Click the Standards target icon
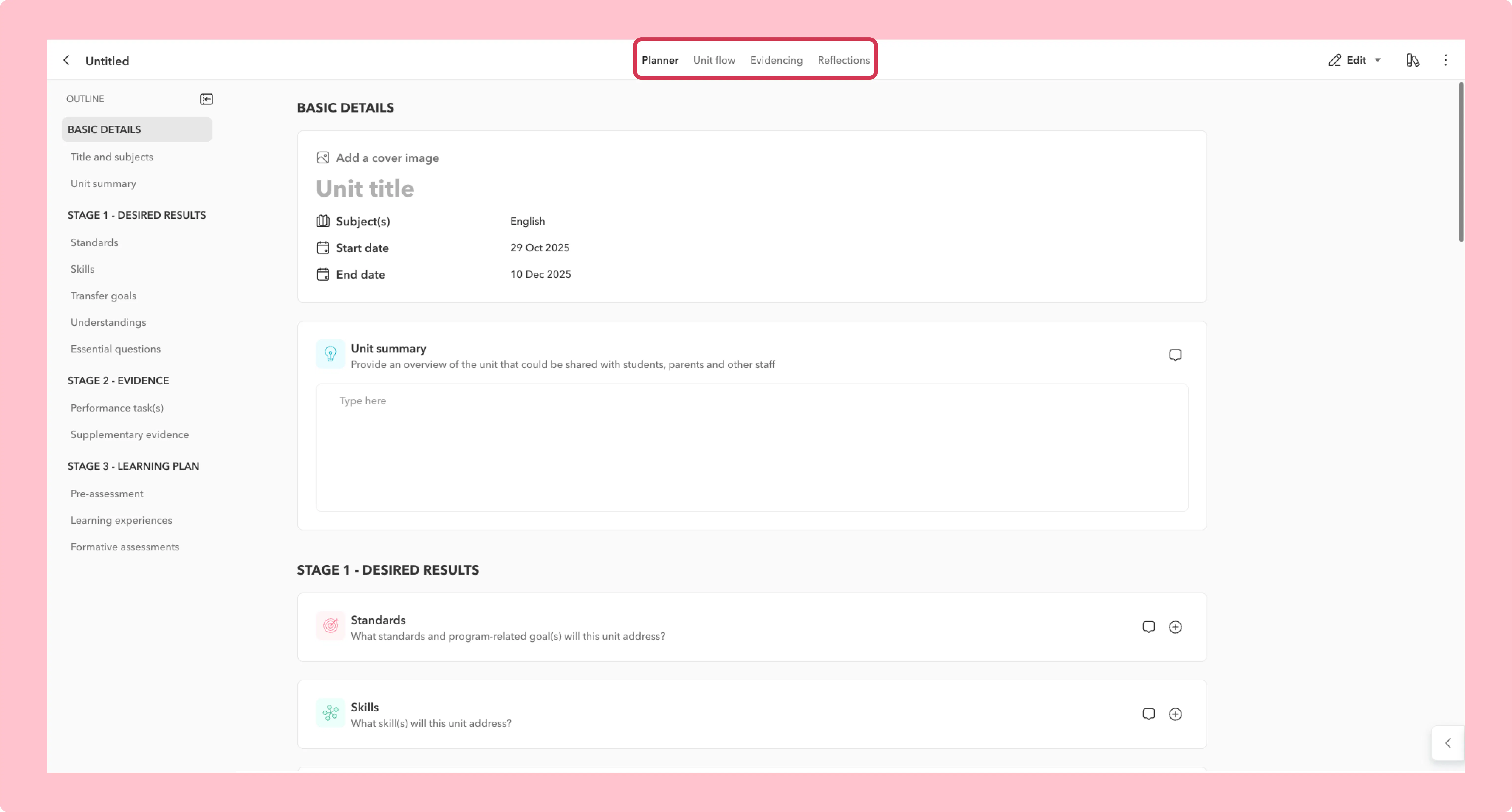Image resolution: width=1512 pixels, height=812 pixels. (x=331, y=625)
